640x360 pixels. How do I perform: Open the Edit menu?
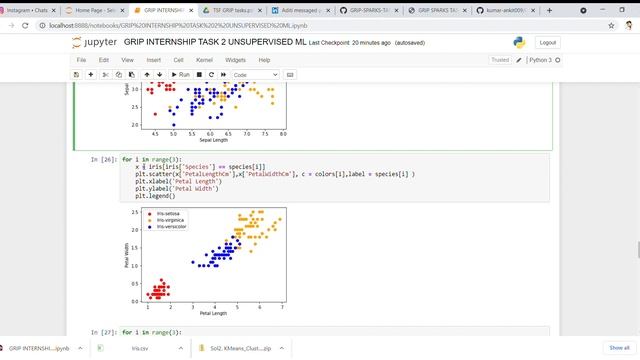click(104, 60)
